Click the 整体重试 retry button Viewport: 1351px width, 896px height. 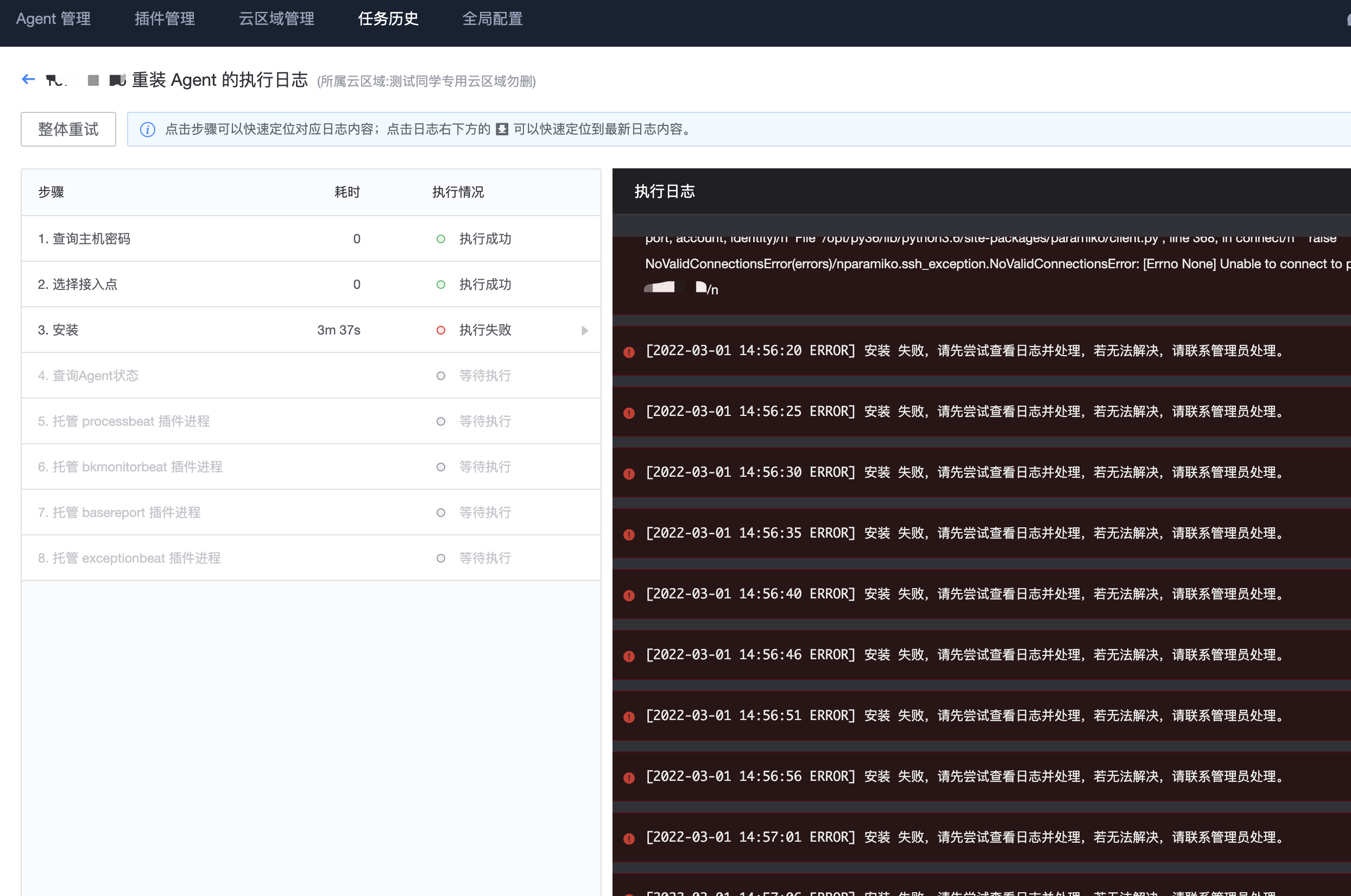pos(68,129)
